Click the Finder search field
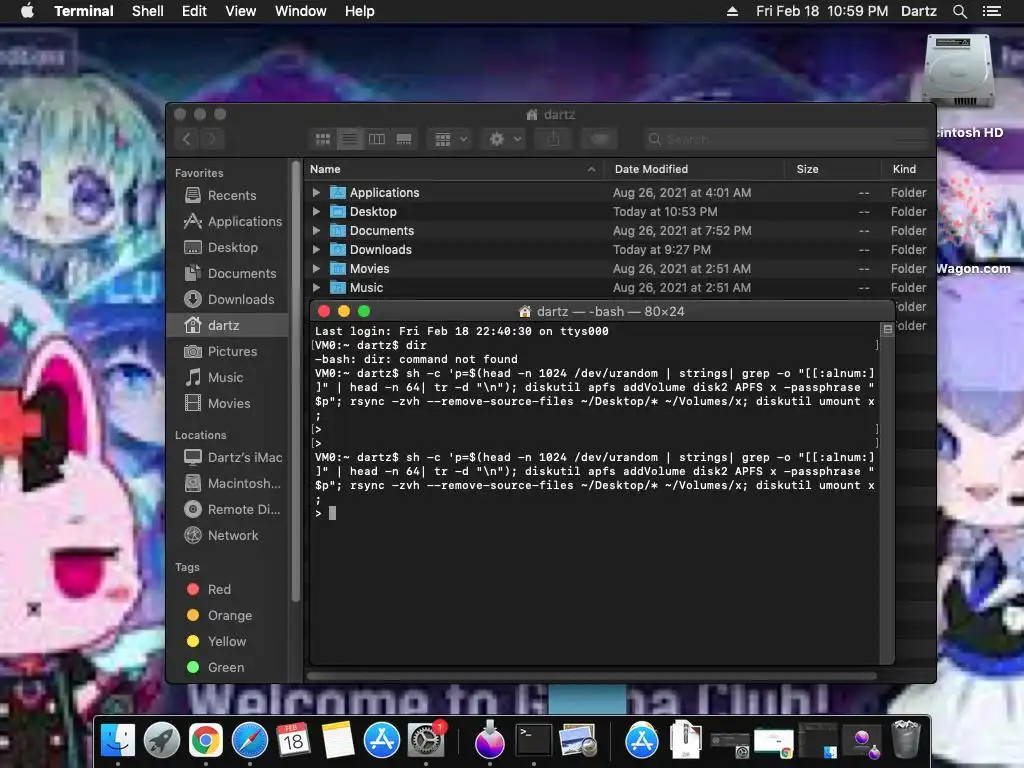Screen dimensions: 1024x768 pyautogui.click(x=786, y=139)
